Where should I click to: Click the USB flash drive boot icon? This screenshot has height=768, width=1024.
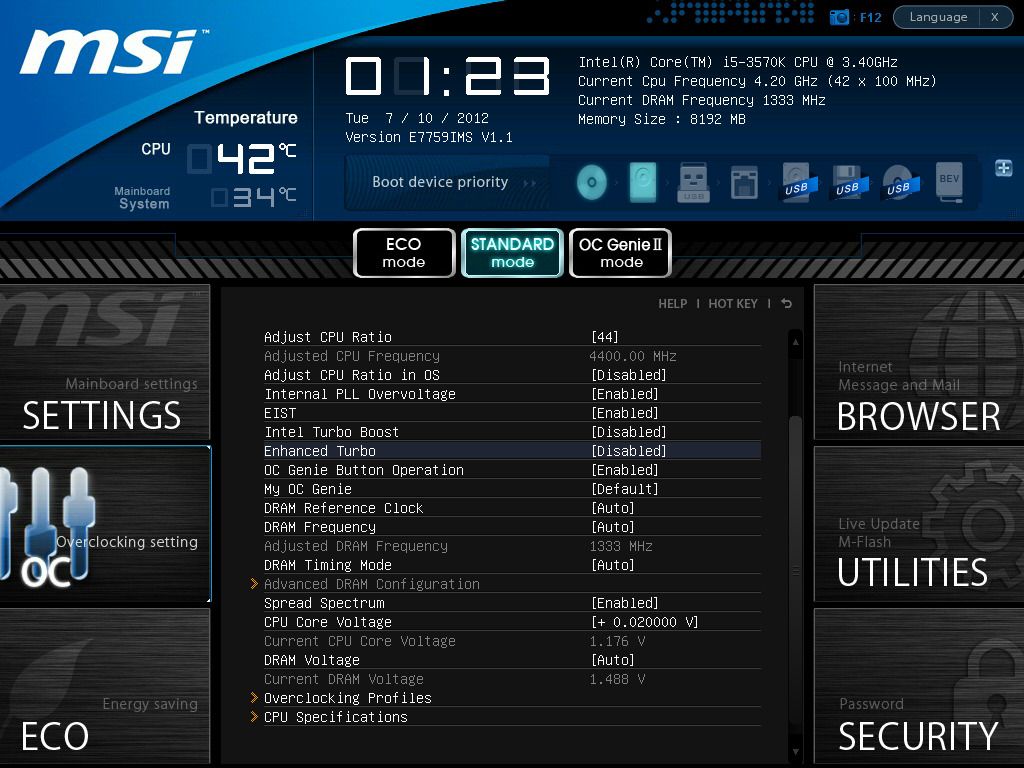tap(692, 184)
